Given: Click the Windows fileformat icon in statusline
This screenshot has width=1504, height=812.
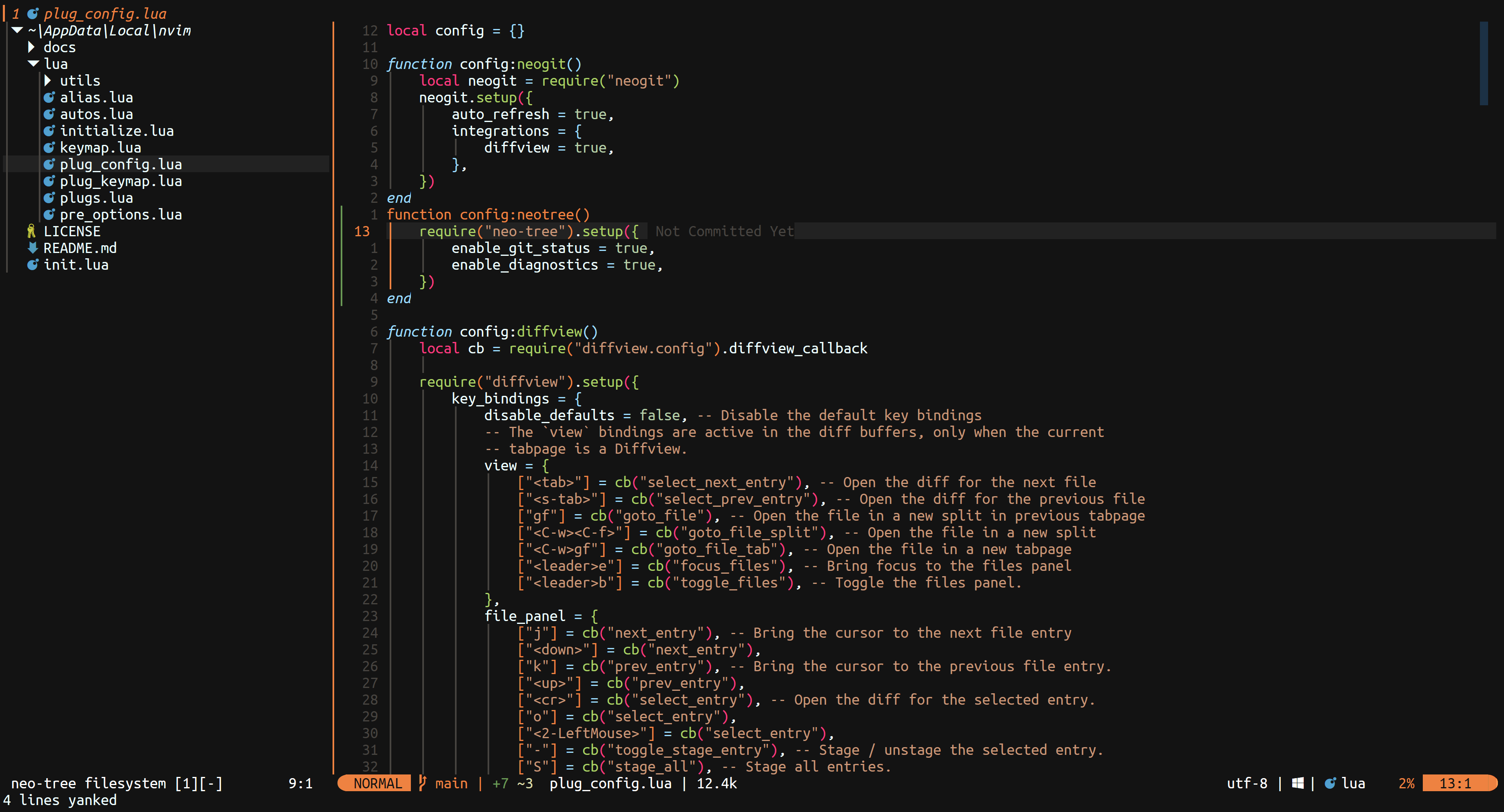Looking at the screenshot, I should [1297, 783].
